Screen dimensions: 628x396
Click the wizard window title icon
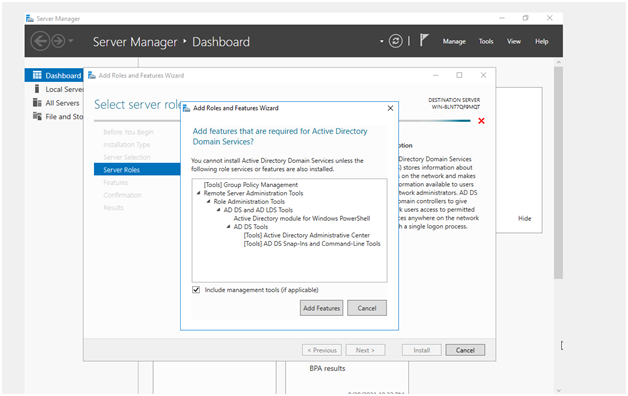tap(92, 75)
